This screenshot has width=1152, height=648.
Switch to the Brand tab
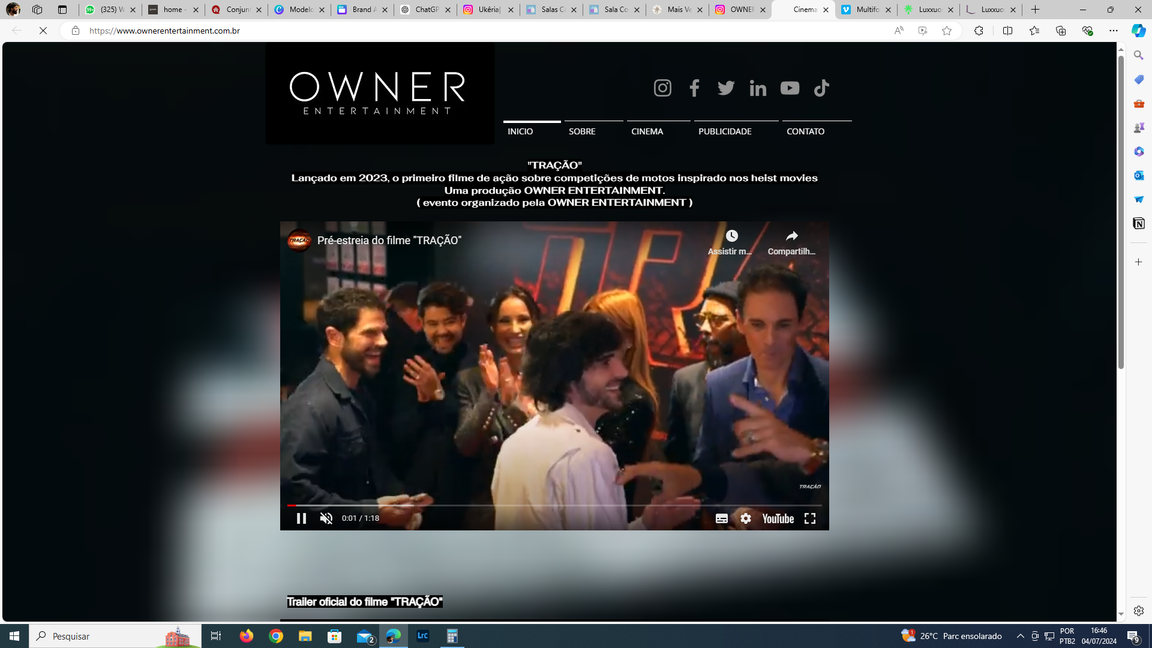coord(363,10)
